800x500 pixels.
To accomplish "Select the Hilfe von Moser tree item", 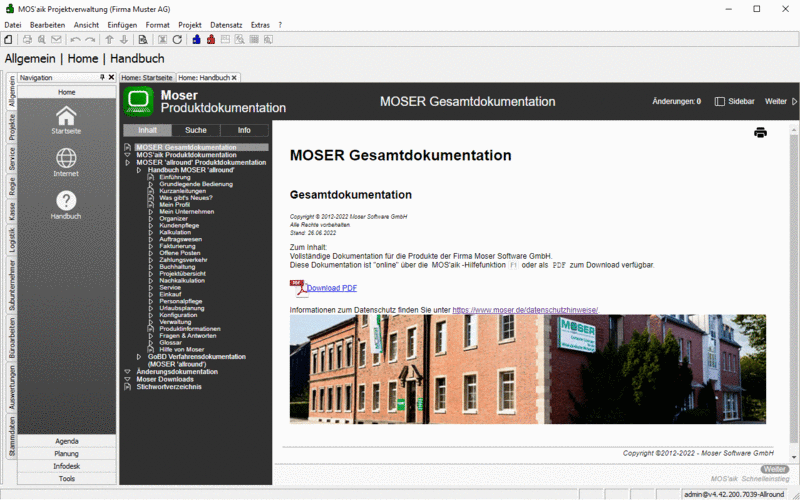I will pos(182,349).
